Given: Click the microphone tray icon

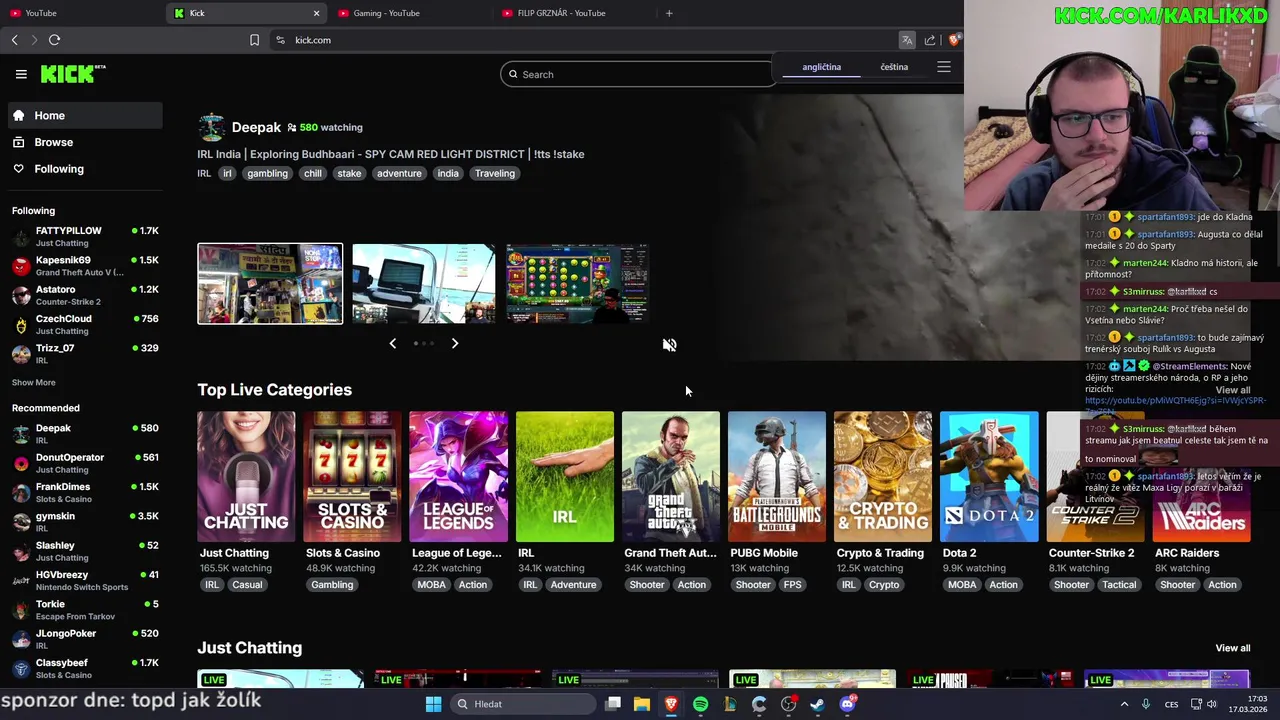Looking at the screenshot, I should tap(1146, 704).
